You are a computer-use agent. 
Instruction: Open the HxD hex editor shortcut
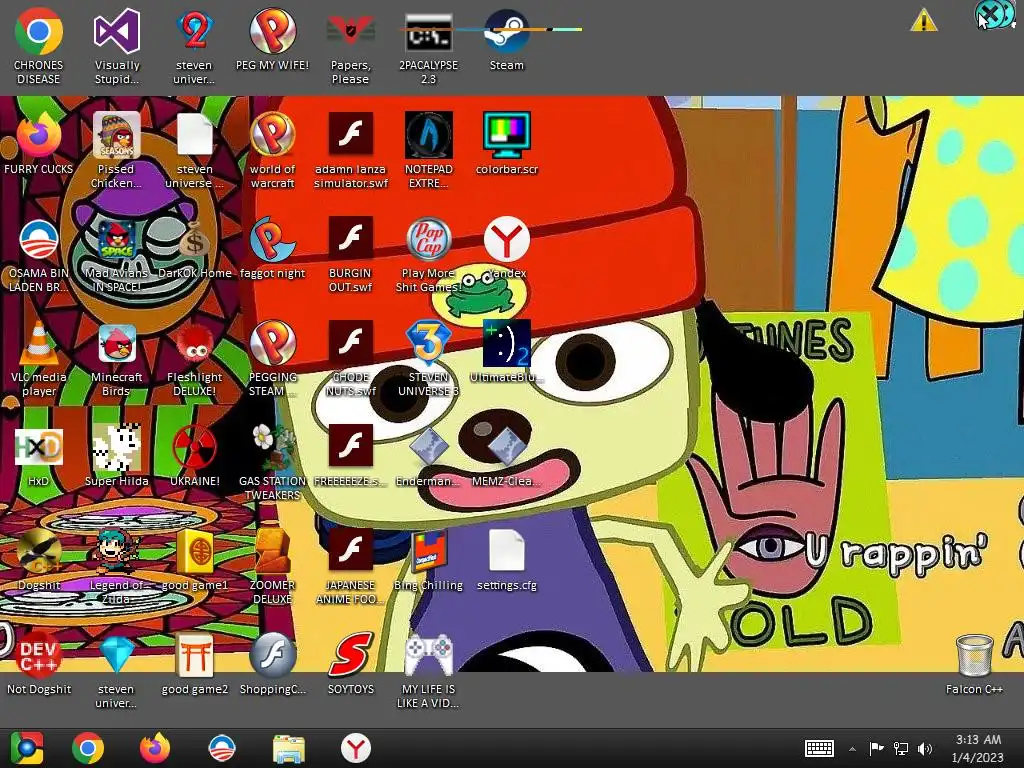39,447
